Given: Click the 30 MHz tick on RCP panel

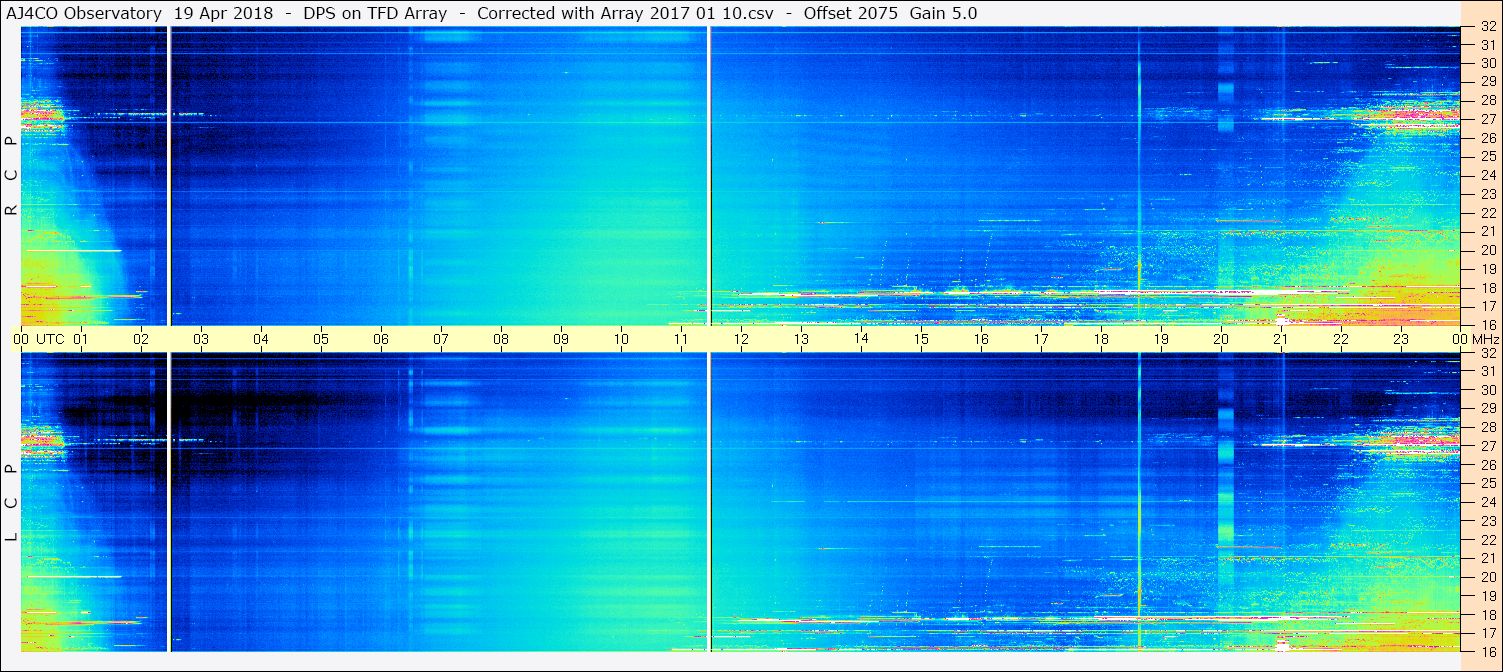Looking at the screenshot, I should 1487,63.
